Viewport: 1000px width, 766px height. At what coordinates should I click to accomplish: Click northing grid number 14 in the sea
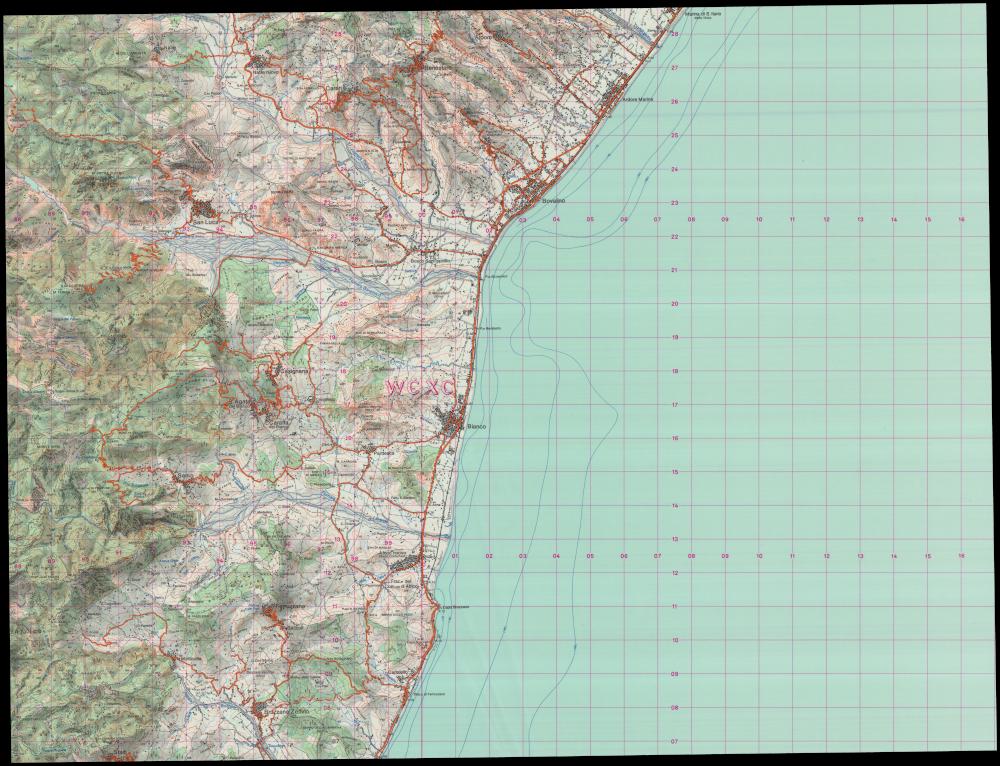click(675, 506)
